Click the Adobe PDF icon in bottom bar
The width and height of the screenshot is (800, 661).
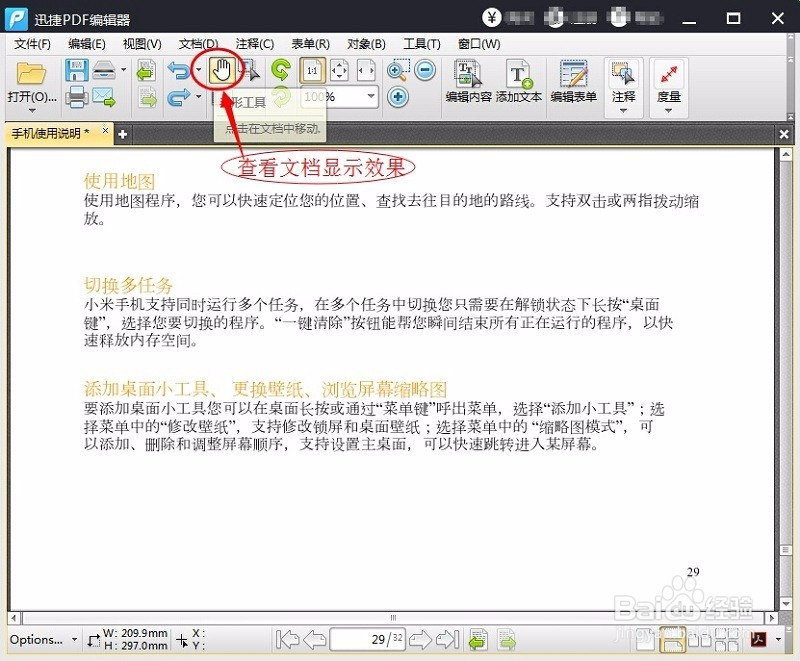tap(759, 639)
